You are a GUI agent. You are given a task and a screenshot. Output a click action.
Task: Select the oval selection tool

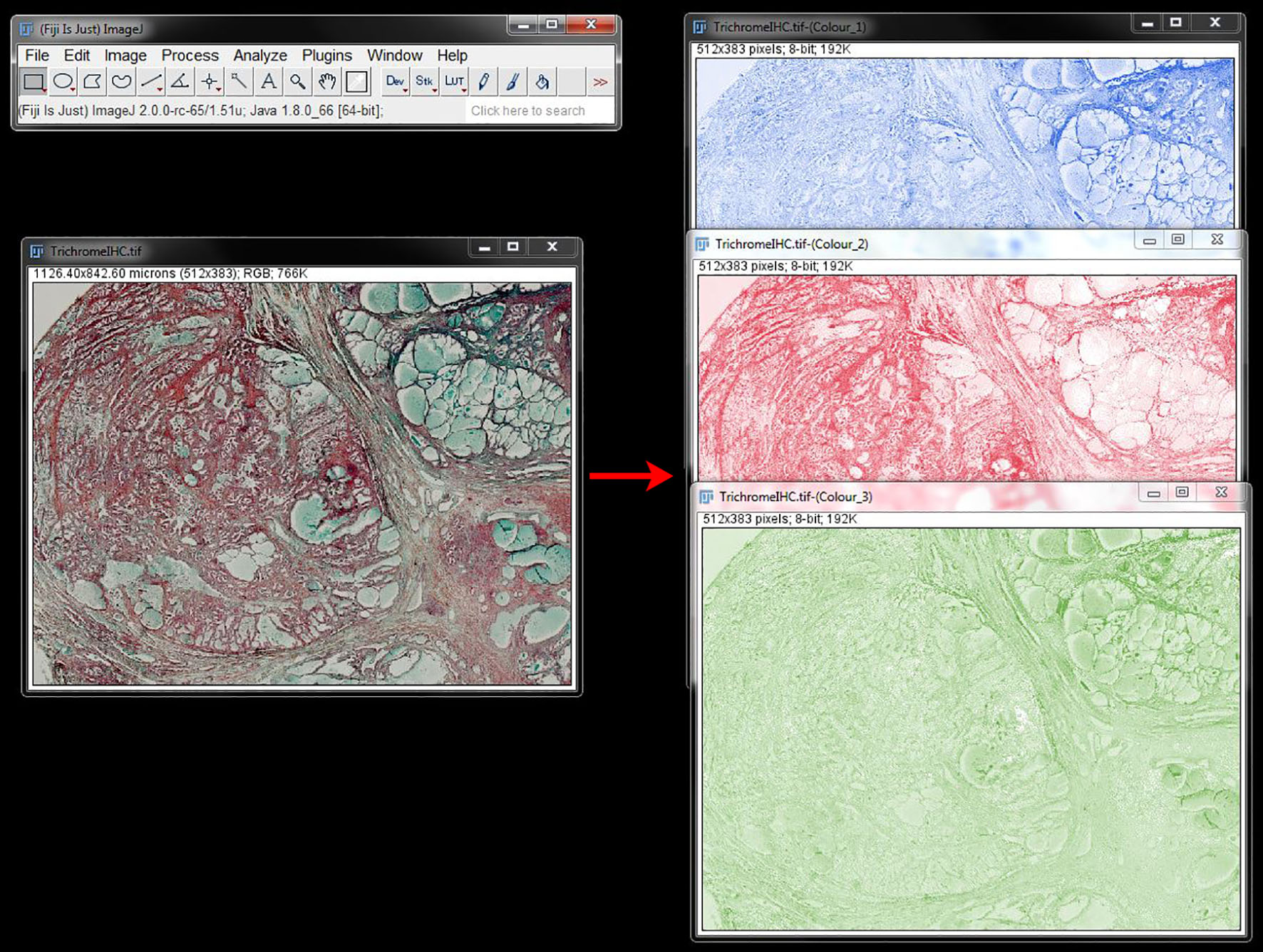tap(63, 81)
